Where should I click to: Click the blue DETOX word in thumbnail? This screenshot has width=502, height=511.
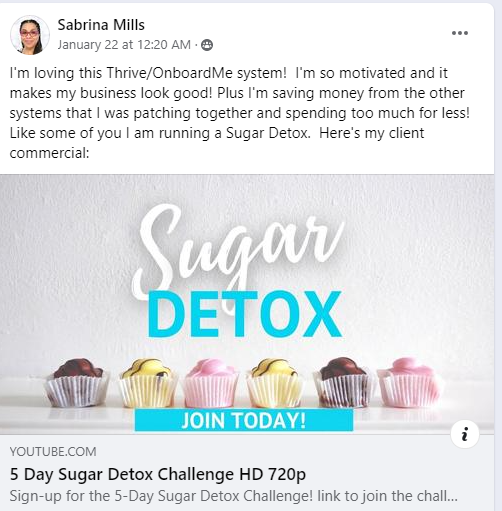(x=245, y=314)
